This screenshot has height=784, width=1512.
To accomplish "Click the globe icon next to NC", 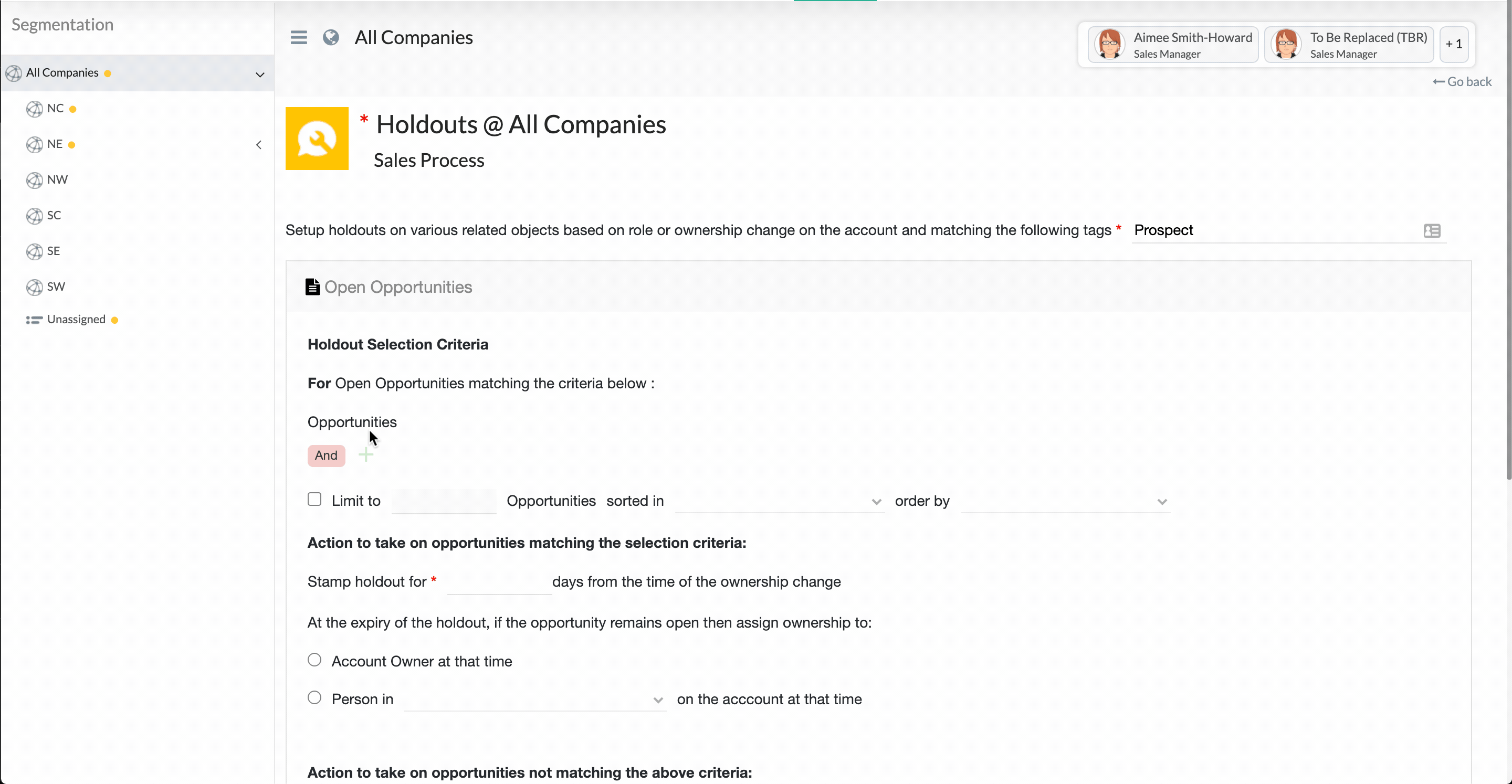I will (x=35, y=109).
